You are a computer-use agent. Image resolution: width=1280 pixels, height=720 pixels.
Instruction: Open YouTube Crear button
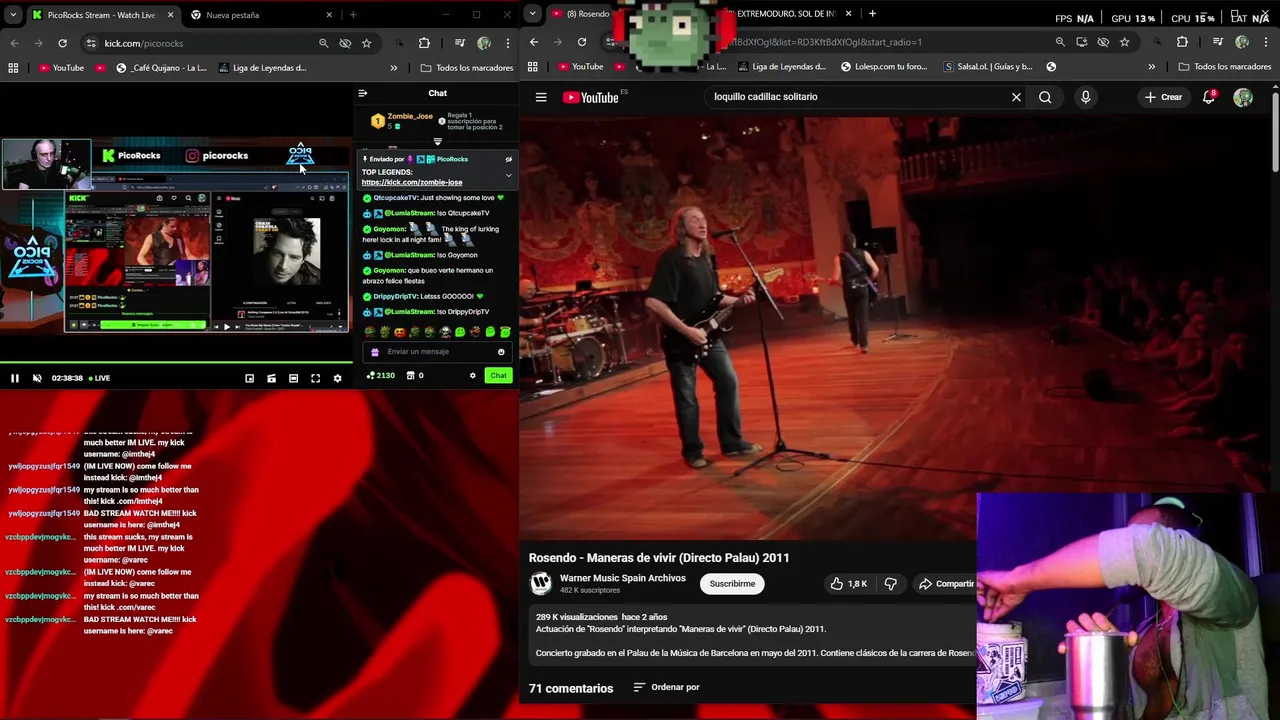tap(1164, 97)
